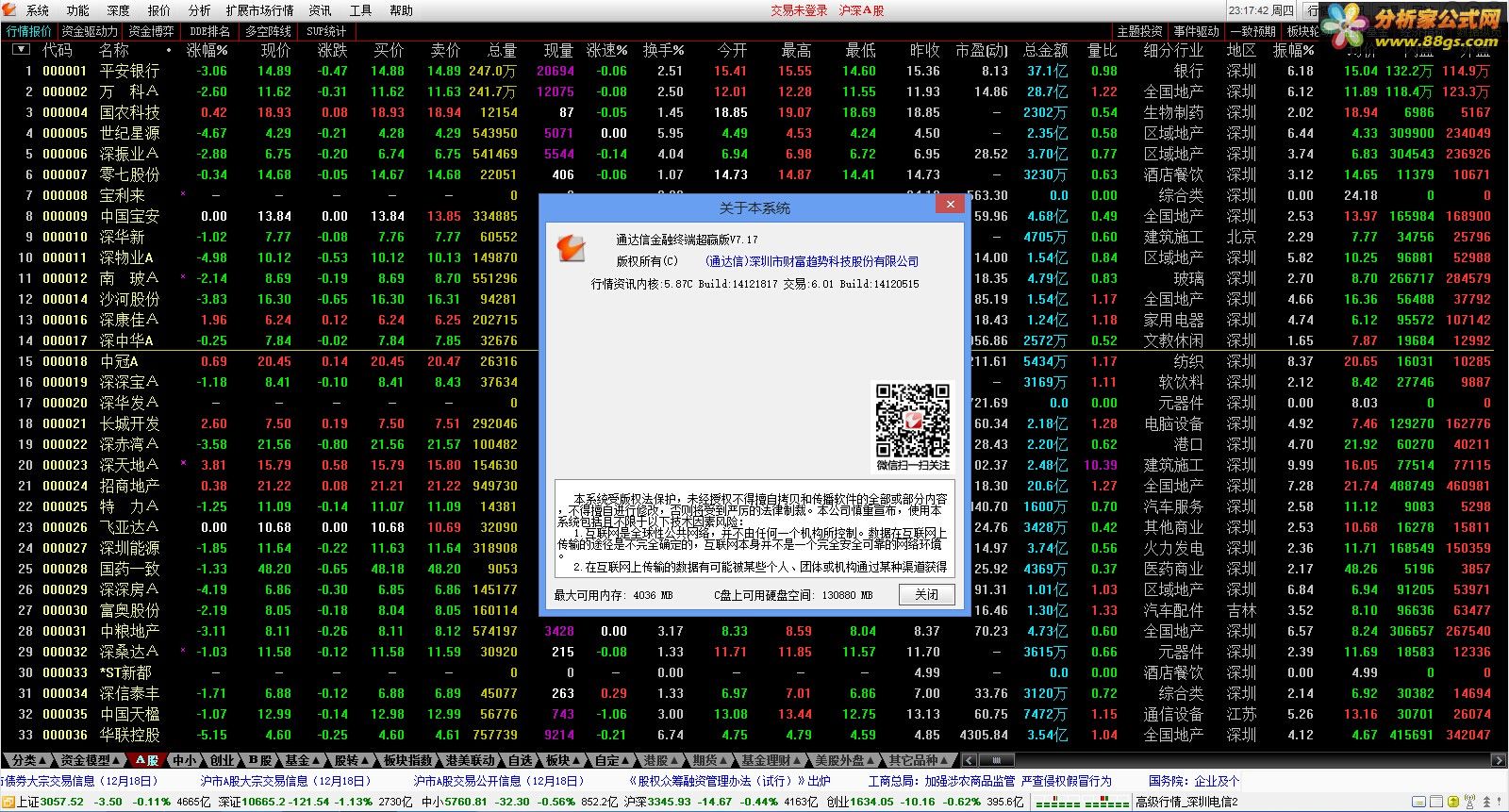Open news ticker 沪市A股大宗交易信息（12月18日）
The width and height of the screenshot is (1509, 812).
286,781
